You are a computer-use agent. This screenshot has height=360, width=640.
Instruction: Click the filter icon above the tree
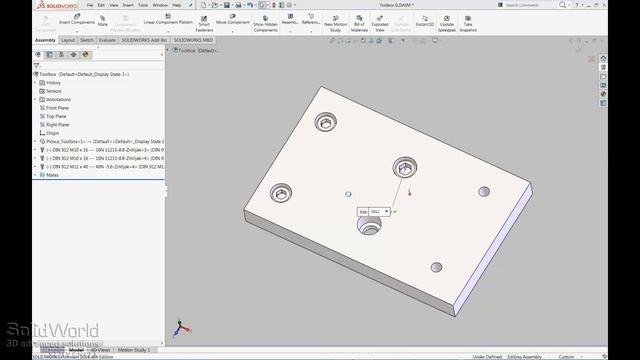pyautogui.click(x=37, y=65)
